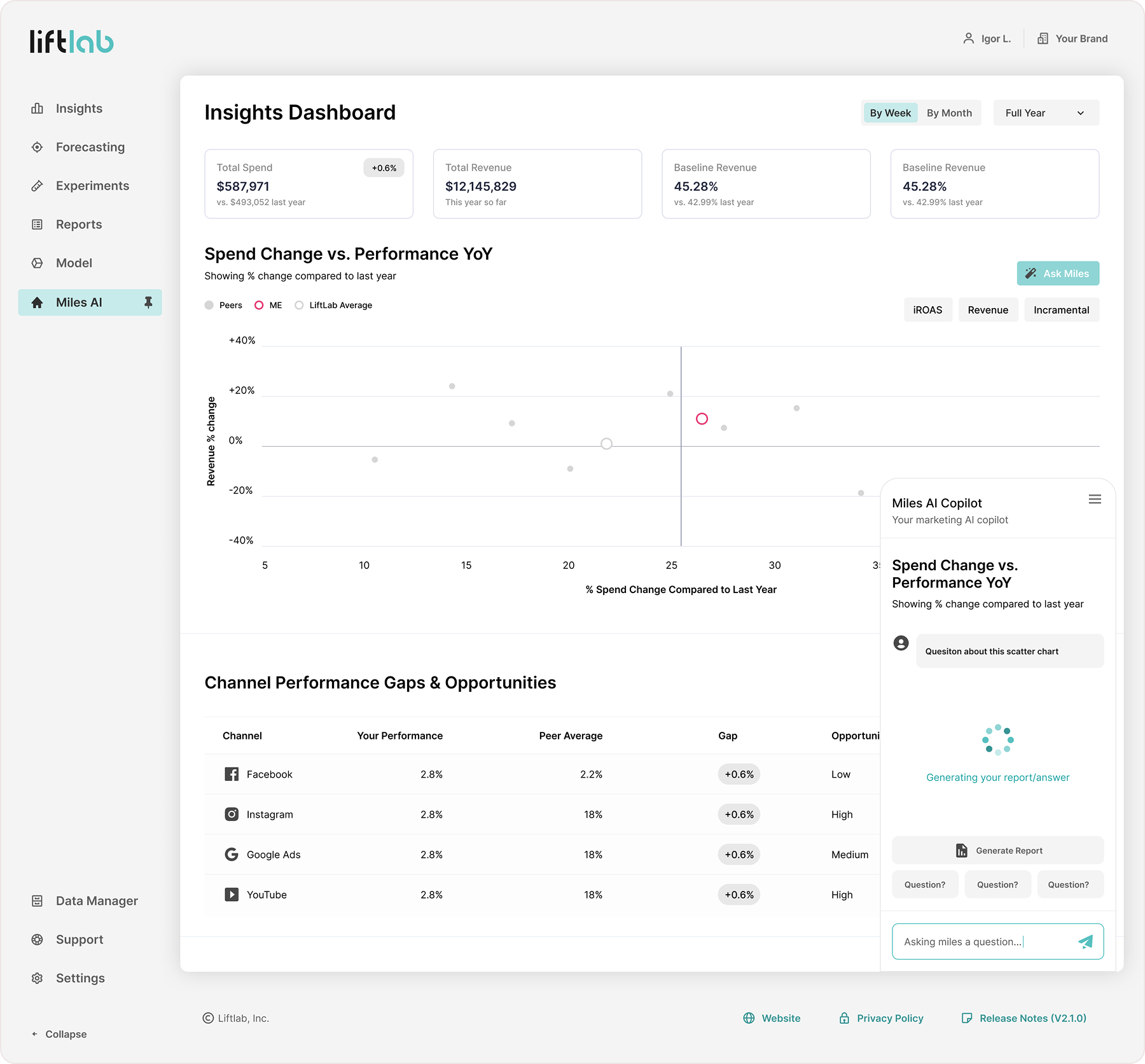Image resolution: width=1145 pixels, height=1064 pixels.
Task: Click the Forecasting target icon in sidebar
Action: (38, 147)
